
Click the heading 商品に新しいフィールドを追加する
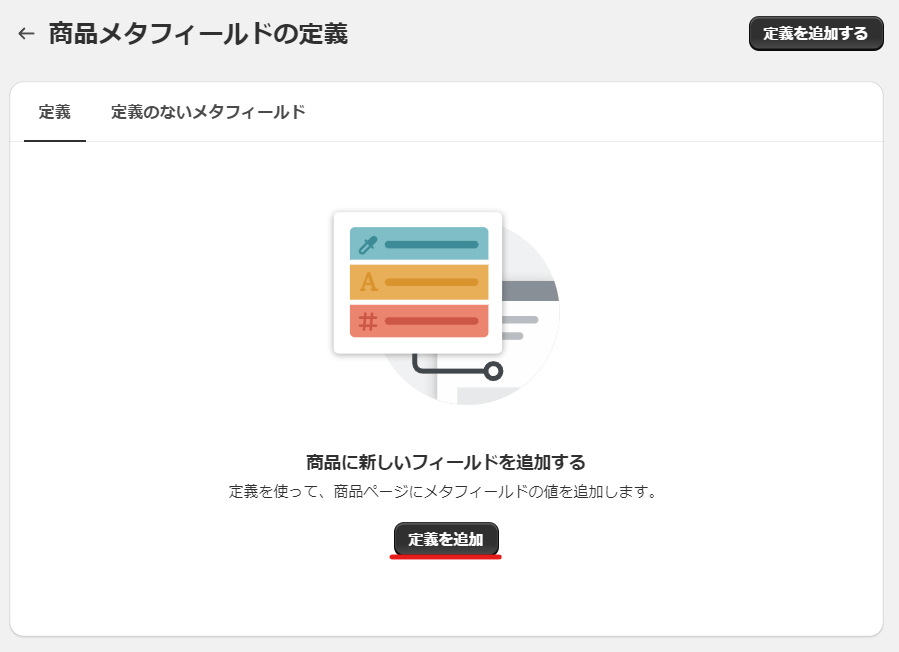pos(445,462)
